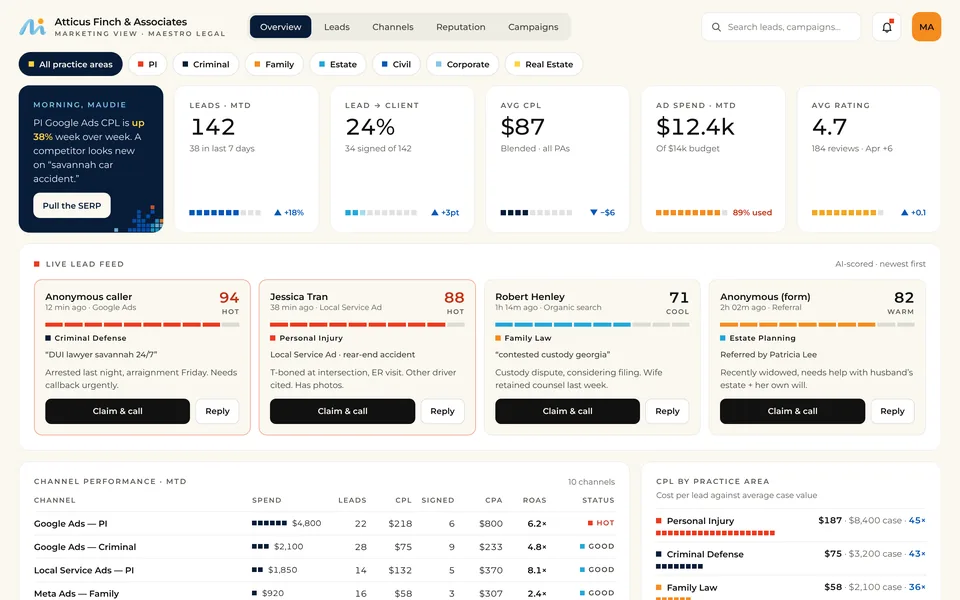Reply to Jessica Tran
The width and height of the screenshot is (960, 600).
[442, 411]
